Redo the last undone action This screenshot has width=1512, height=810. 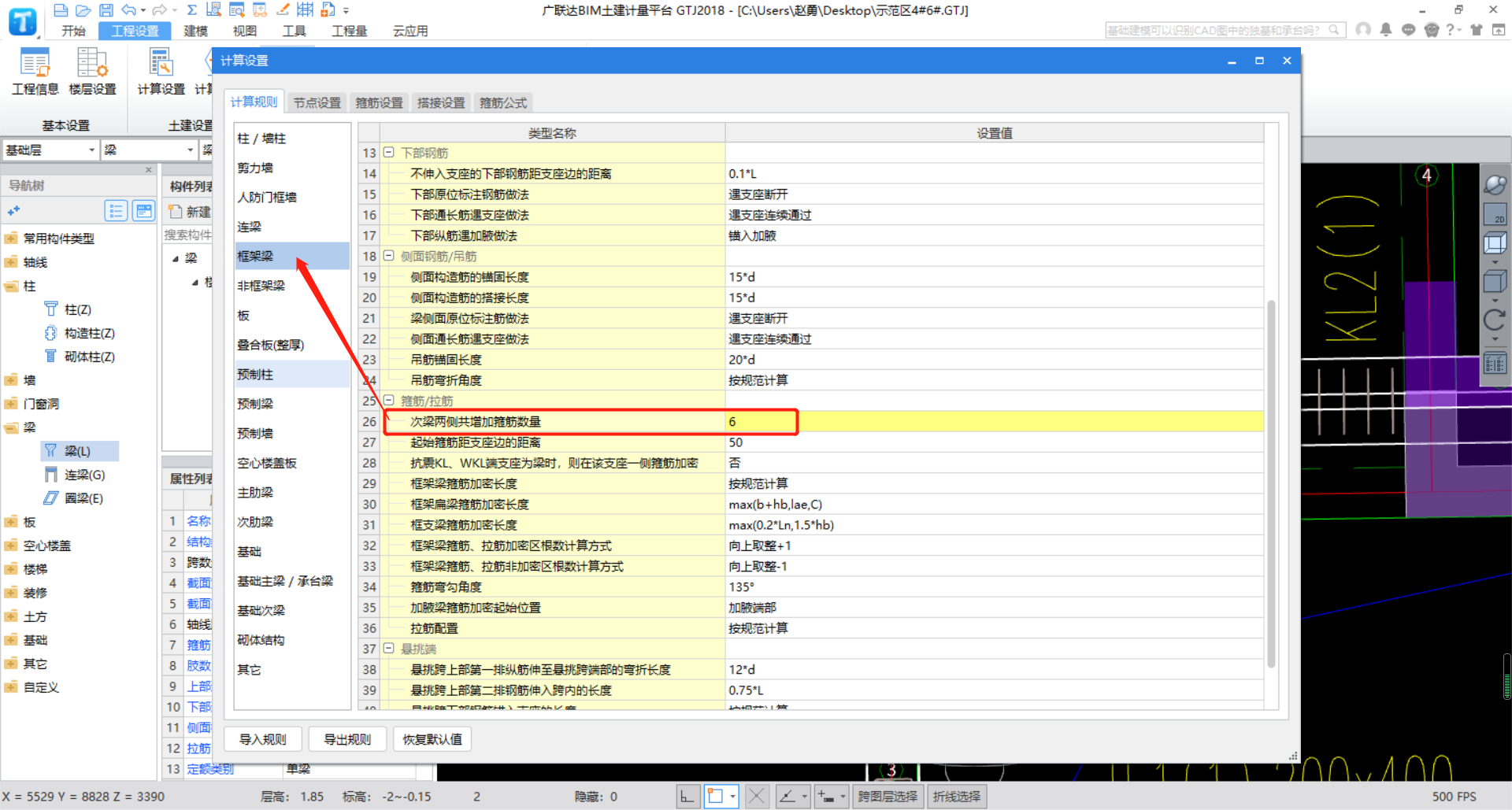[x=160, y=10]
